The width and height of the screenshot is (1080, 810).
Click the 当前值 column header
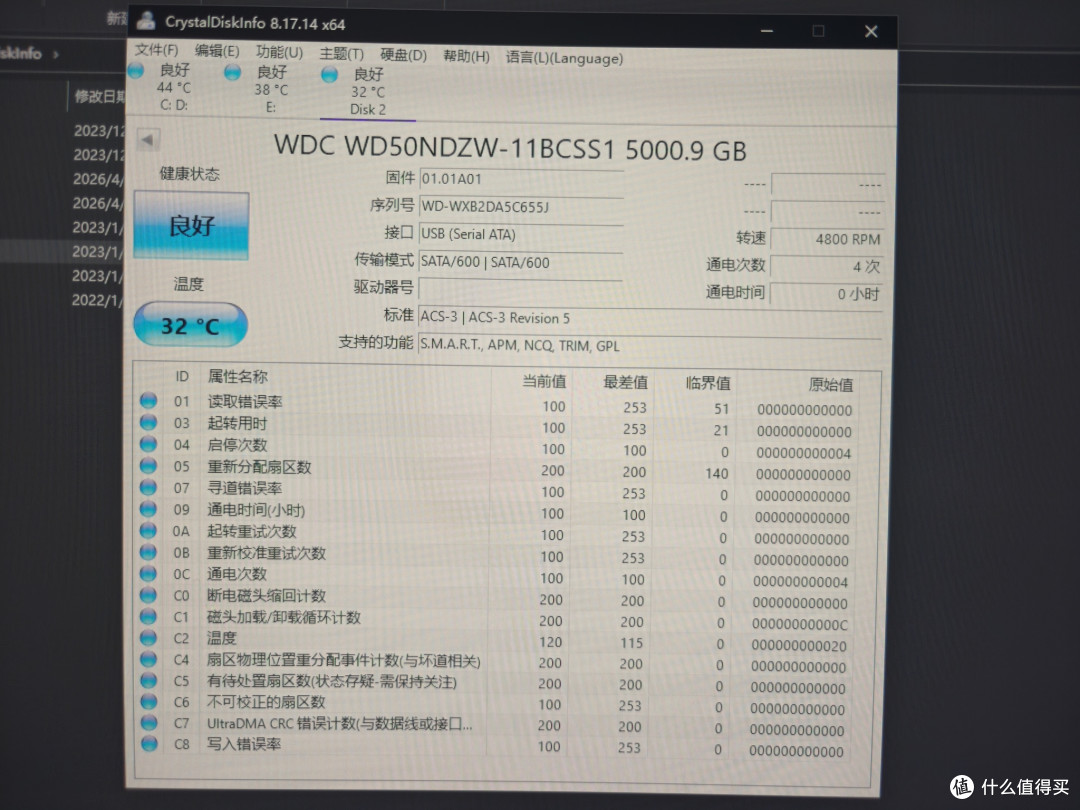coord(544,381)
